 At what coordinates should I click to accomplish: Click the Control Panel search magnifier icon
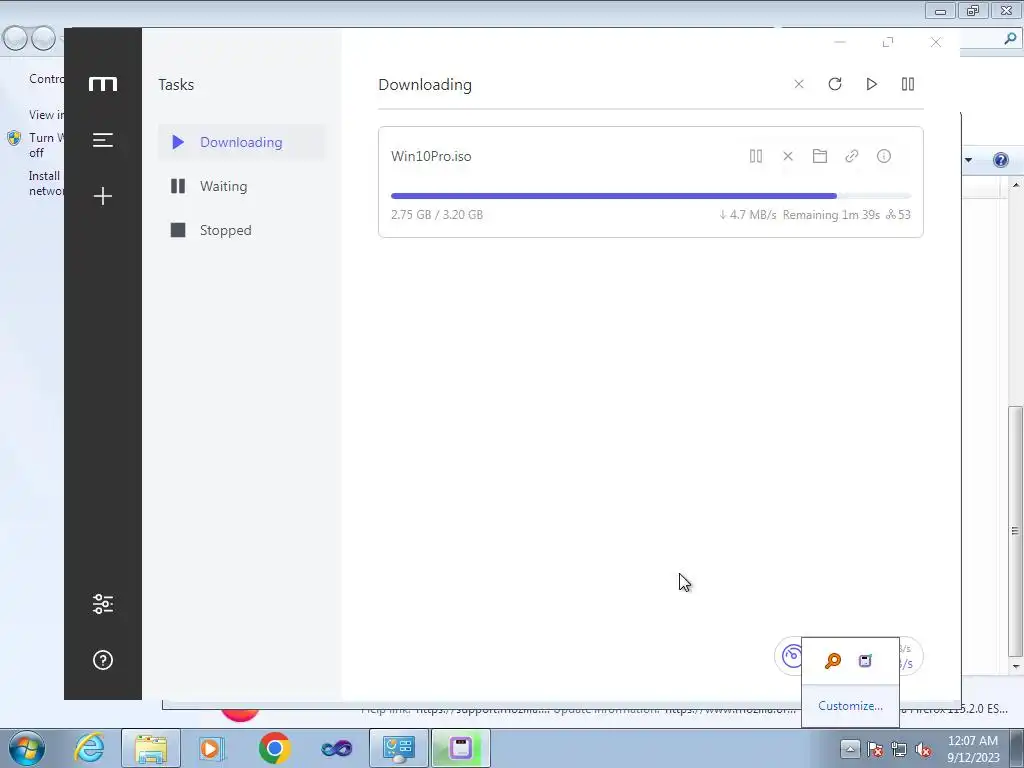click(x=1010, y=39)
